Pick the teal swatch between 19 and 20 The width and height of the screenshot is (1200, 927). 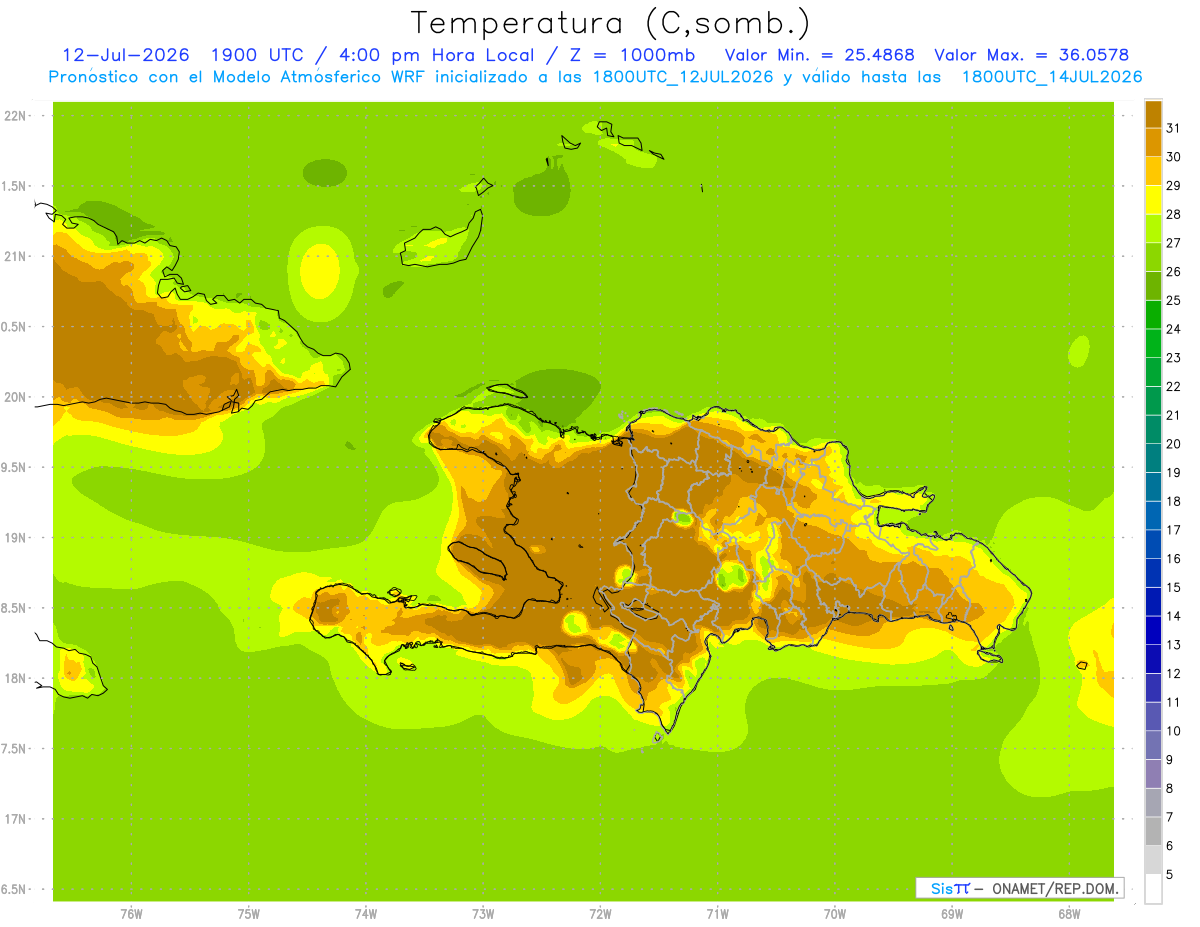click(x=1153, y=458)
